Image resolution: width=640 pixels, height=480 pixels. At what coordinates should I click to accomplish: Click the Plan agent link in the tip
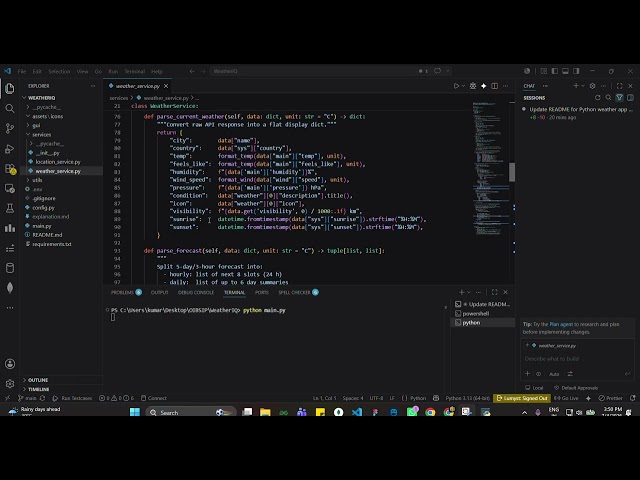tap(561, 324)
